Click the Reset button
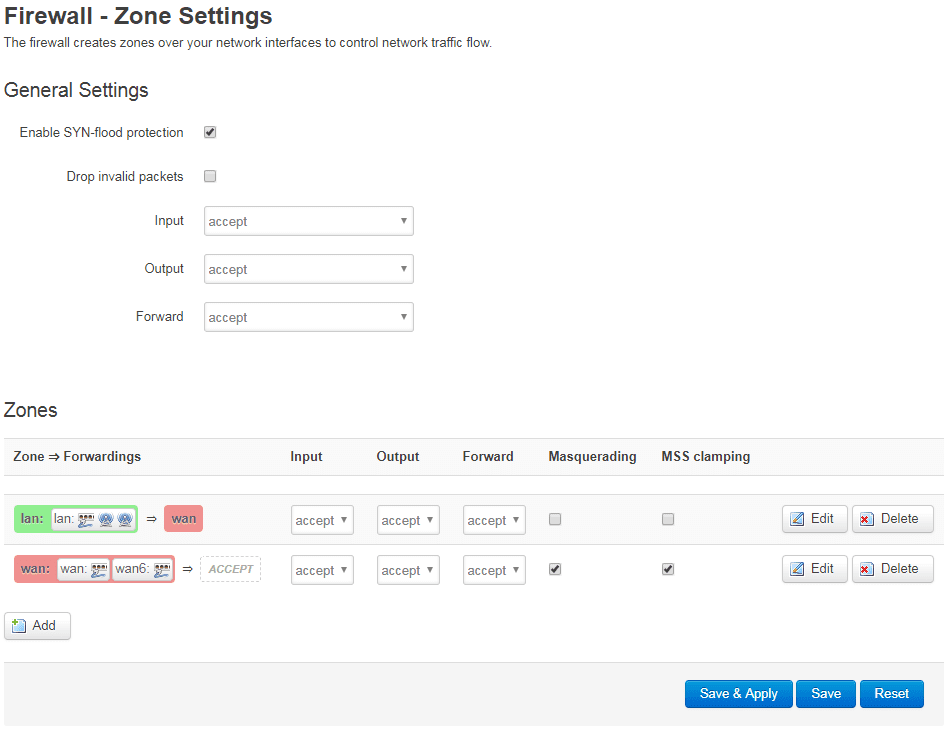The width and height of the screenshot is (949, 732). click(892, 694)
